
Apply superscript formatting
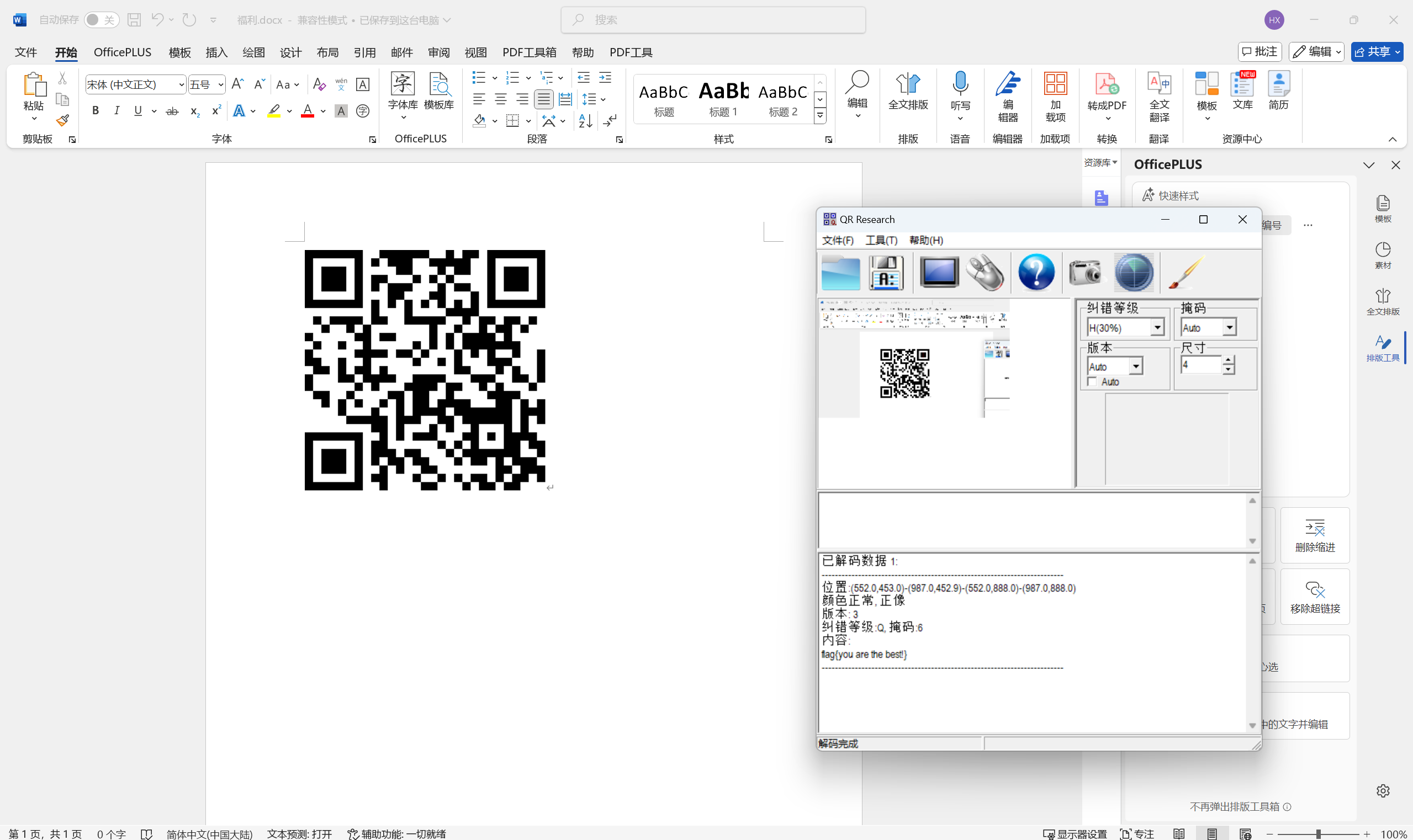coord(216,111)
